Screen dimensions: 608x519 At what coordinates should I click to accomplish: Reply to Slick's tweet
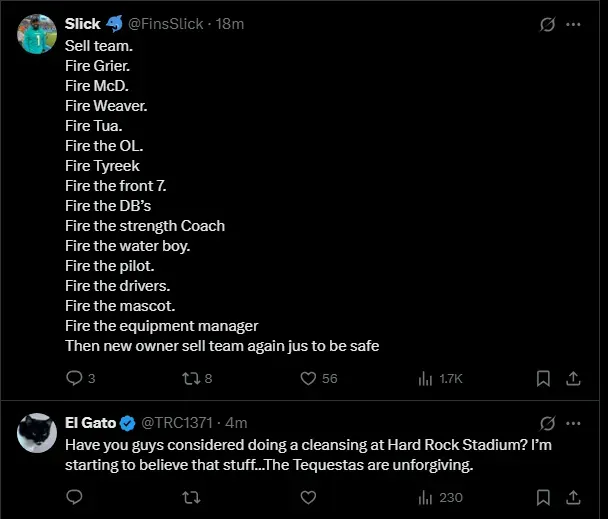click(x=74, y=378)
